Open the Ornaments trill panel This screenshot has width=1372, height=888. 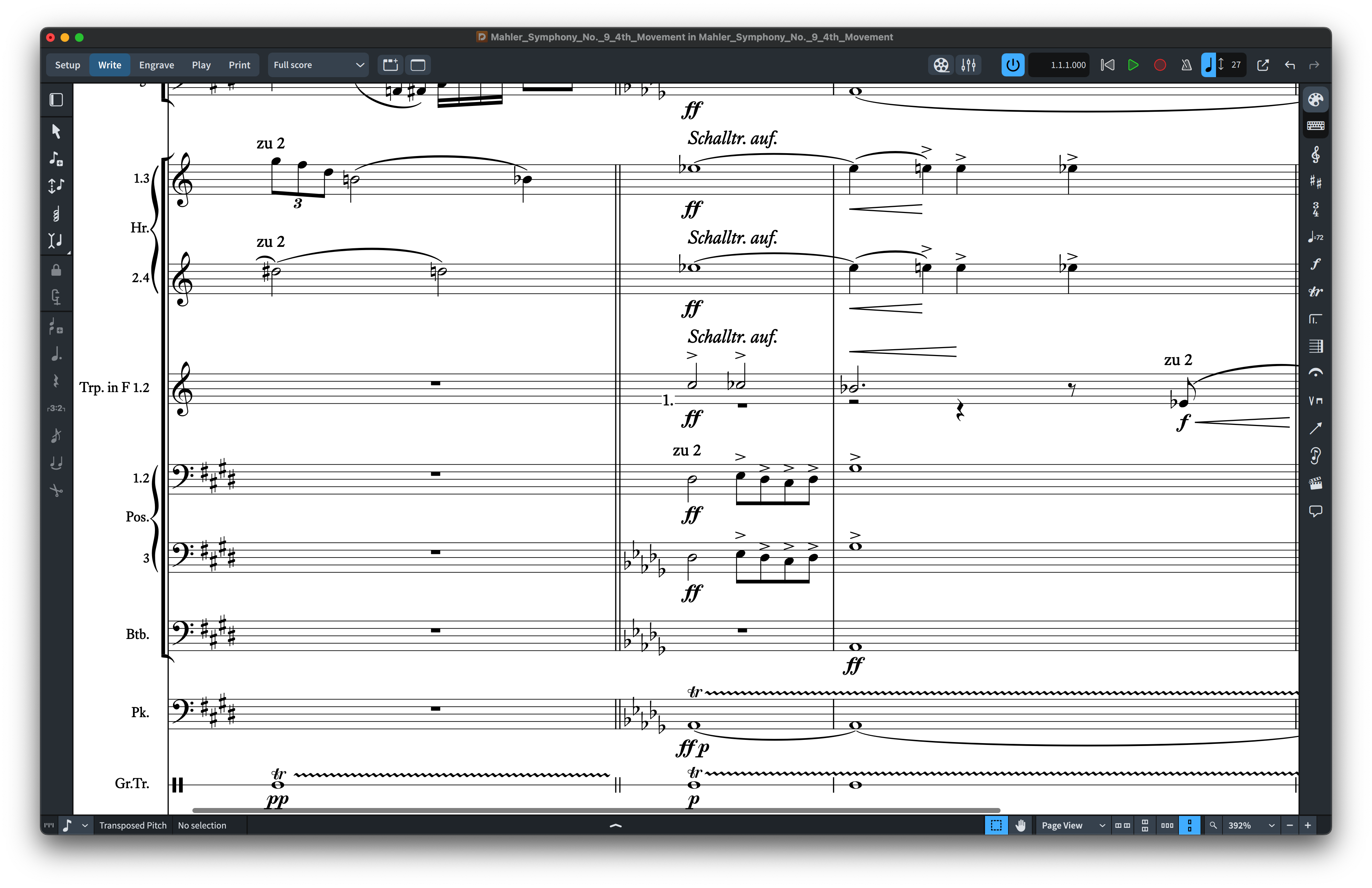(1315, 292)
